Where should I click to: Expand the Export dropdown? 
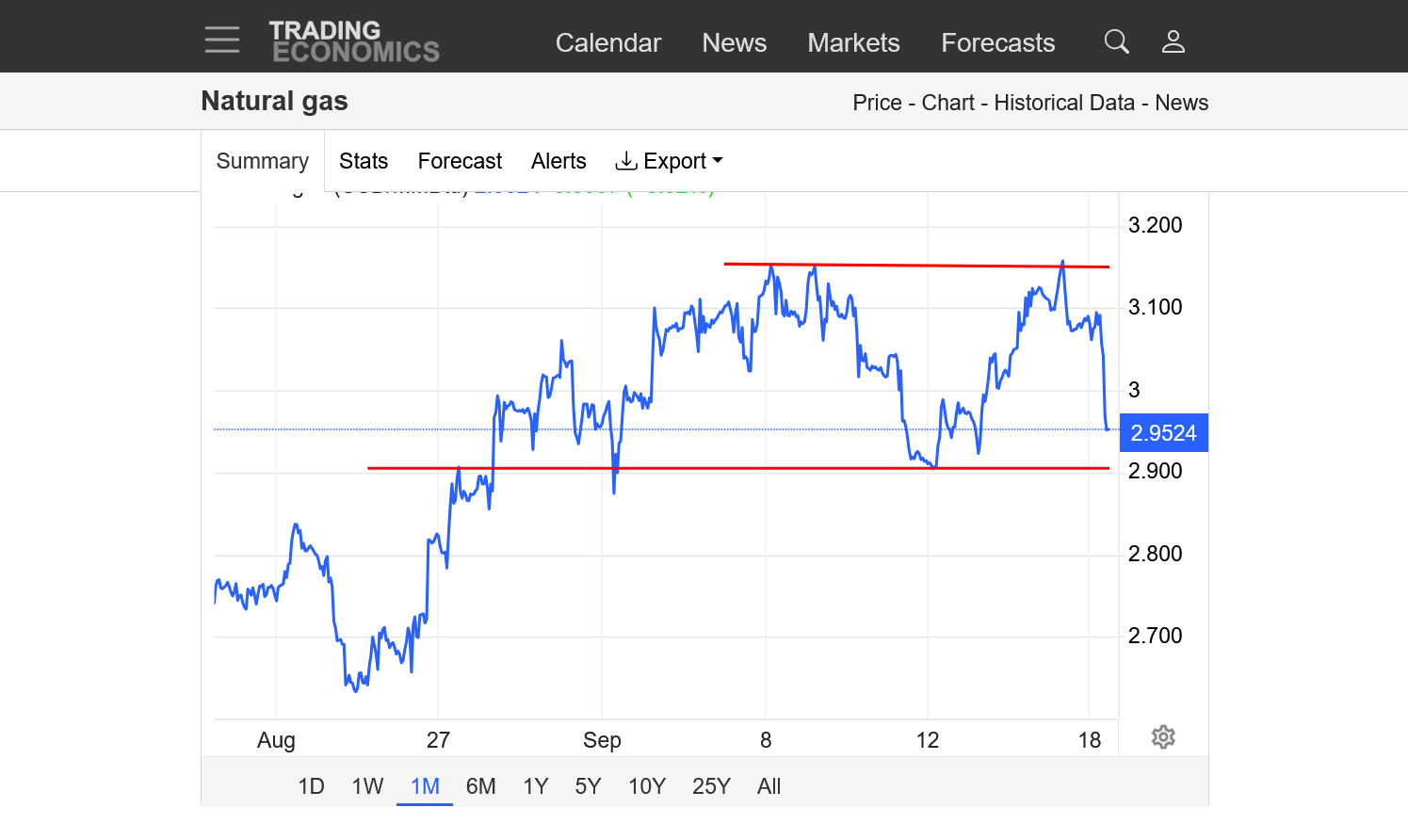(x=669, y=161)
